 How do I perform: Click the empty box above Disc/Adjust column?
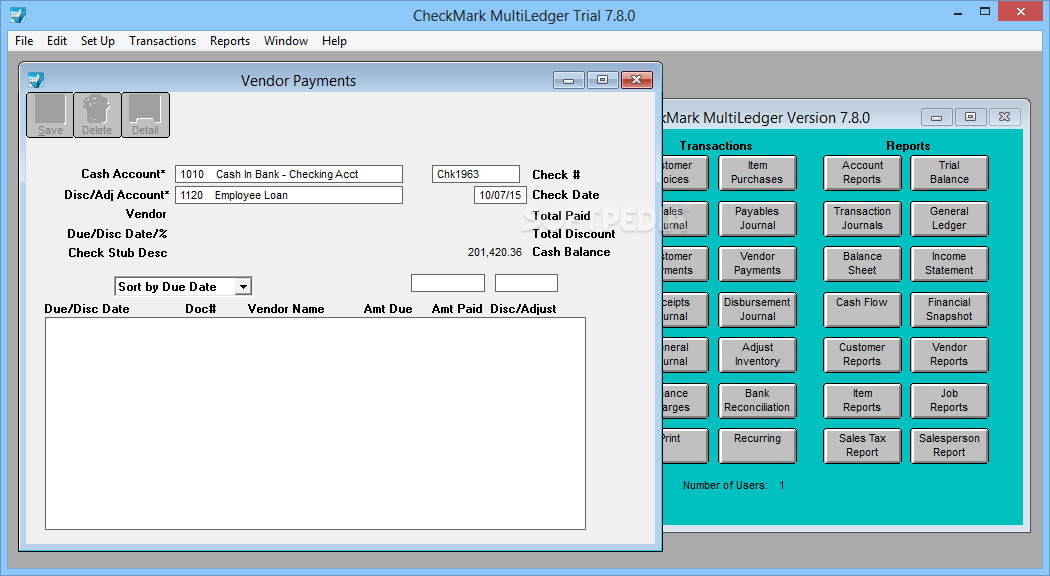tap(526, 283)
